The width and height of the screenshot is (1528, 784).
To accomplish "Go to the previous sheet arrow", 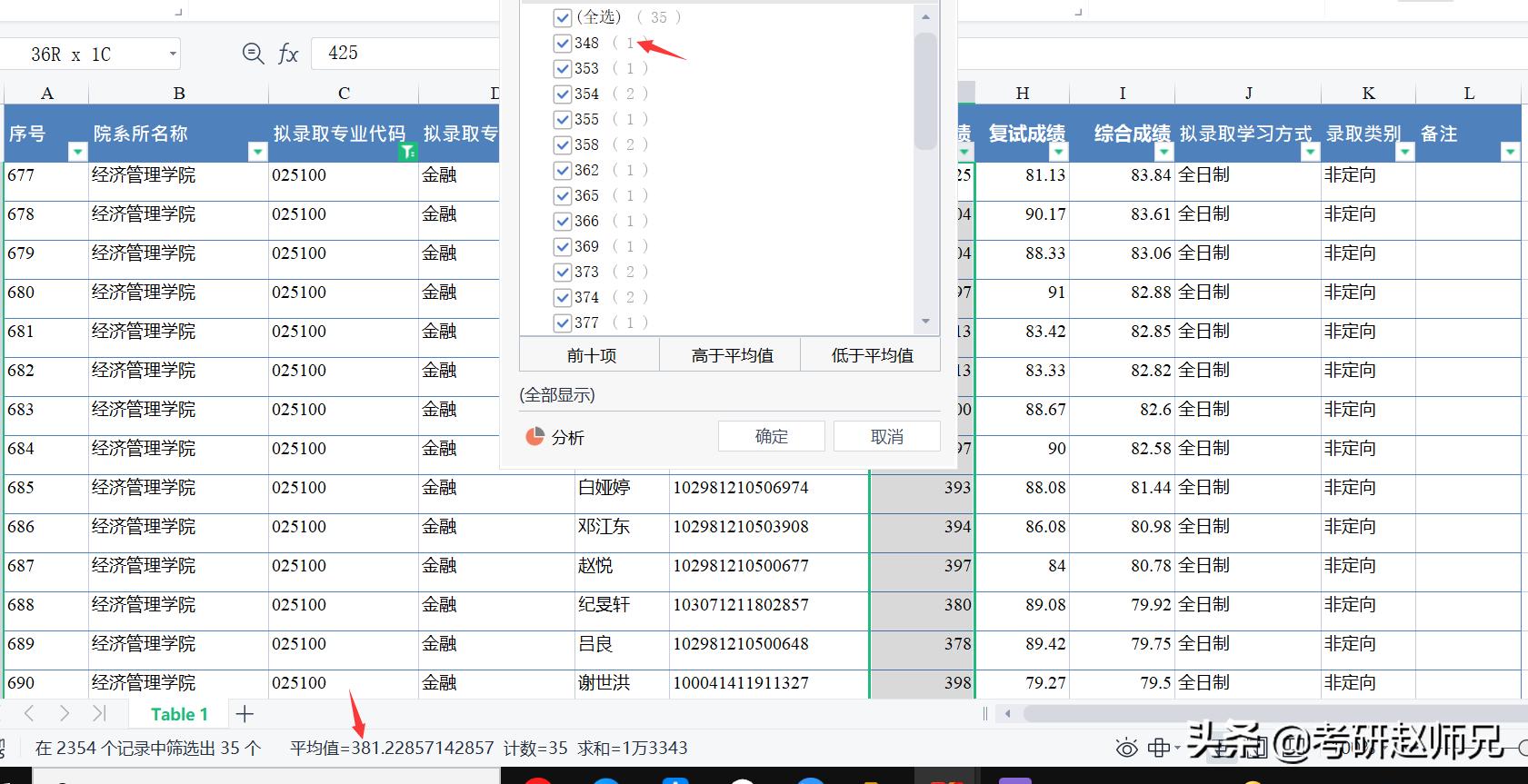I will coord(29,713).
